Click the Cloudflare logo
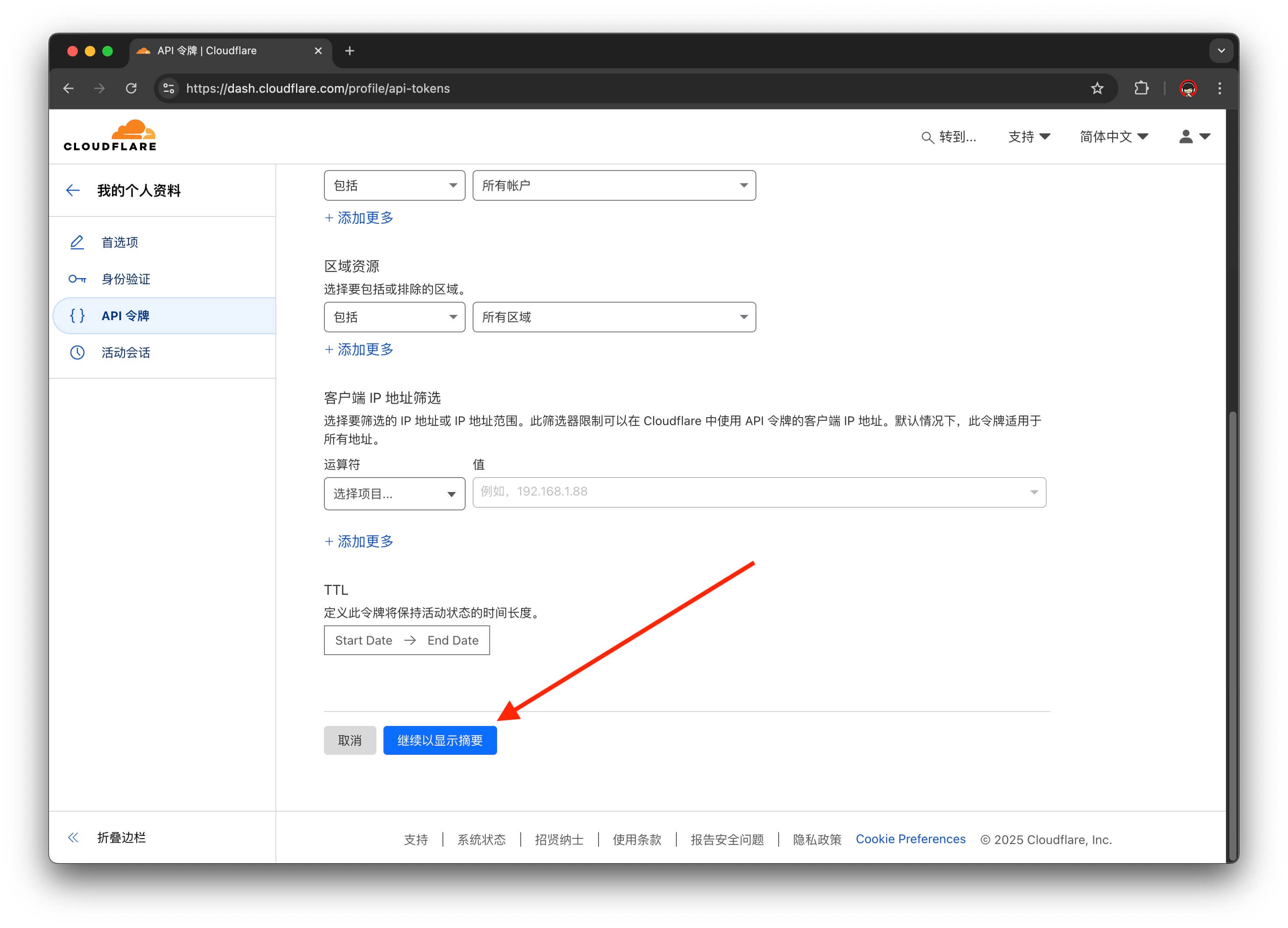 110,135
